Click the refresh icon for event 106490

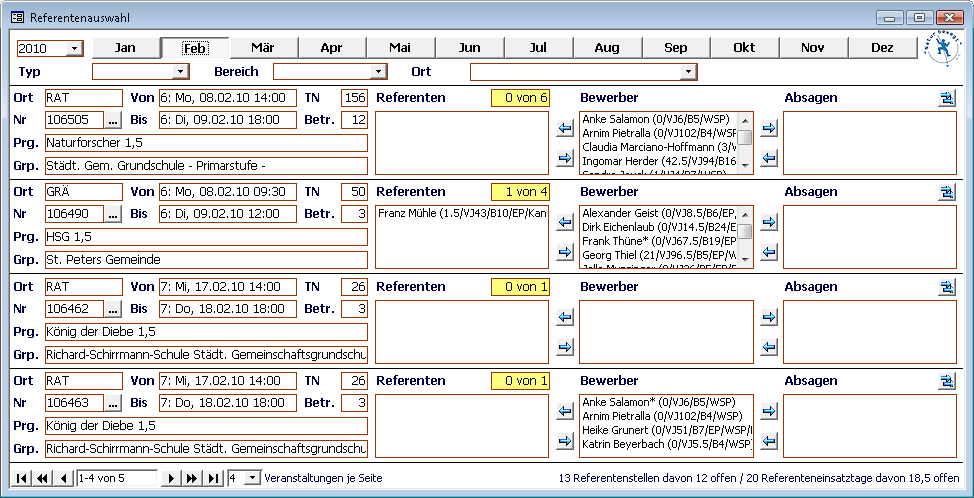click(947, 192)
